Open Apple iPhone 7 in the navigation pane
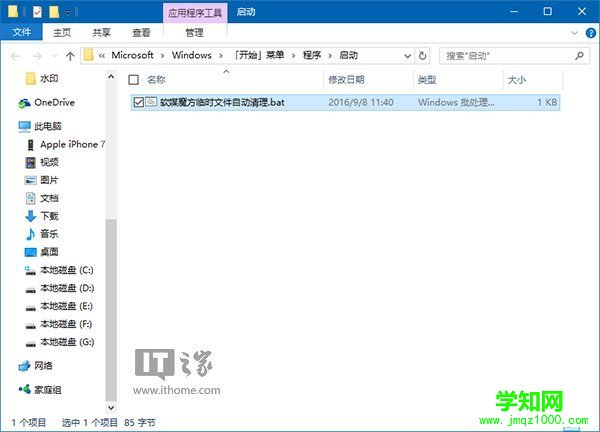The image size is (600, 432). (x=65, y=144)
